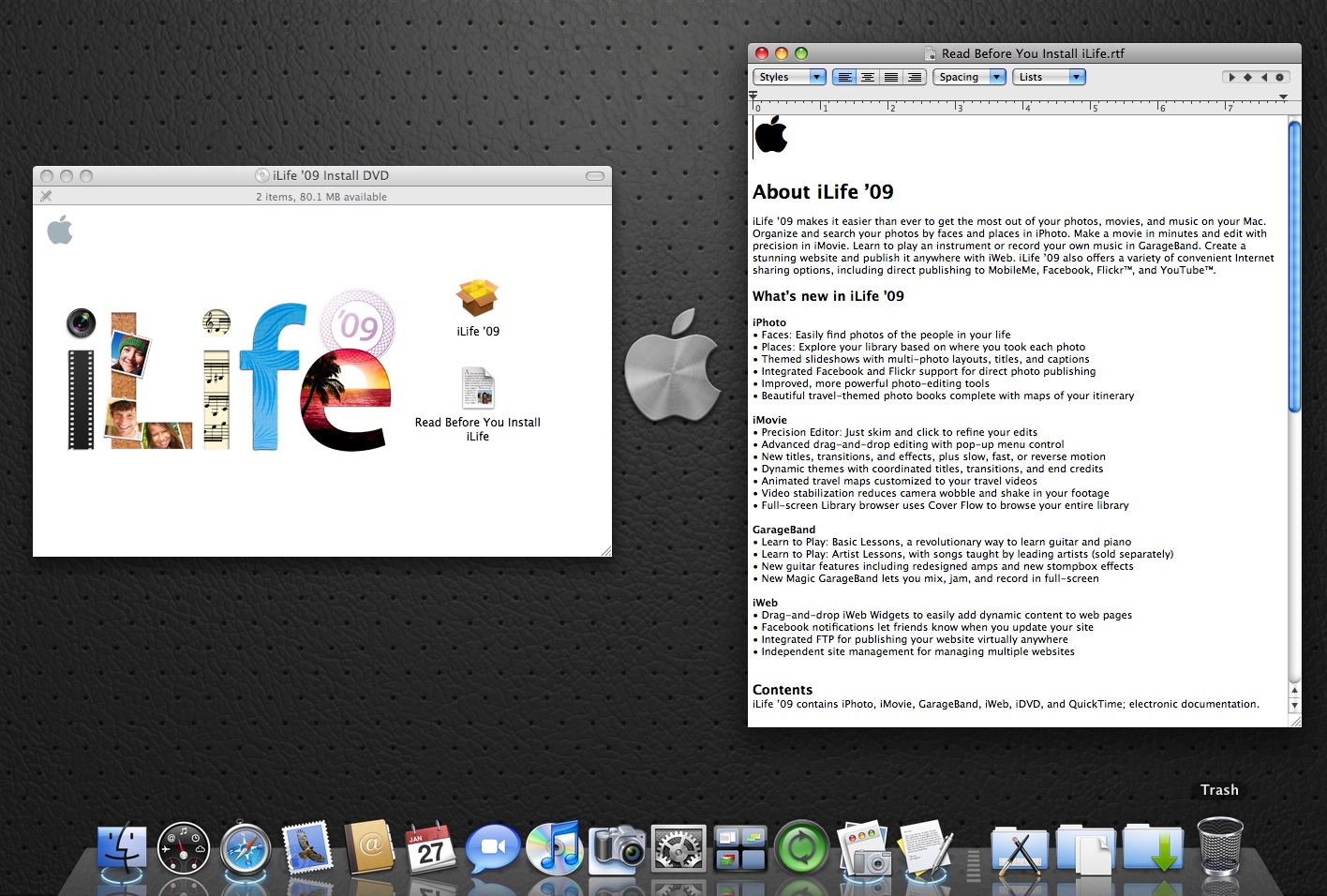Open the Trash in the Dock

[1220, 847]
